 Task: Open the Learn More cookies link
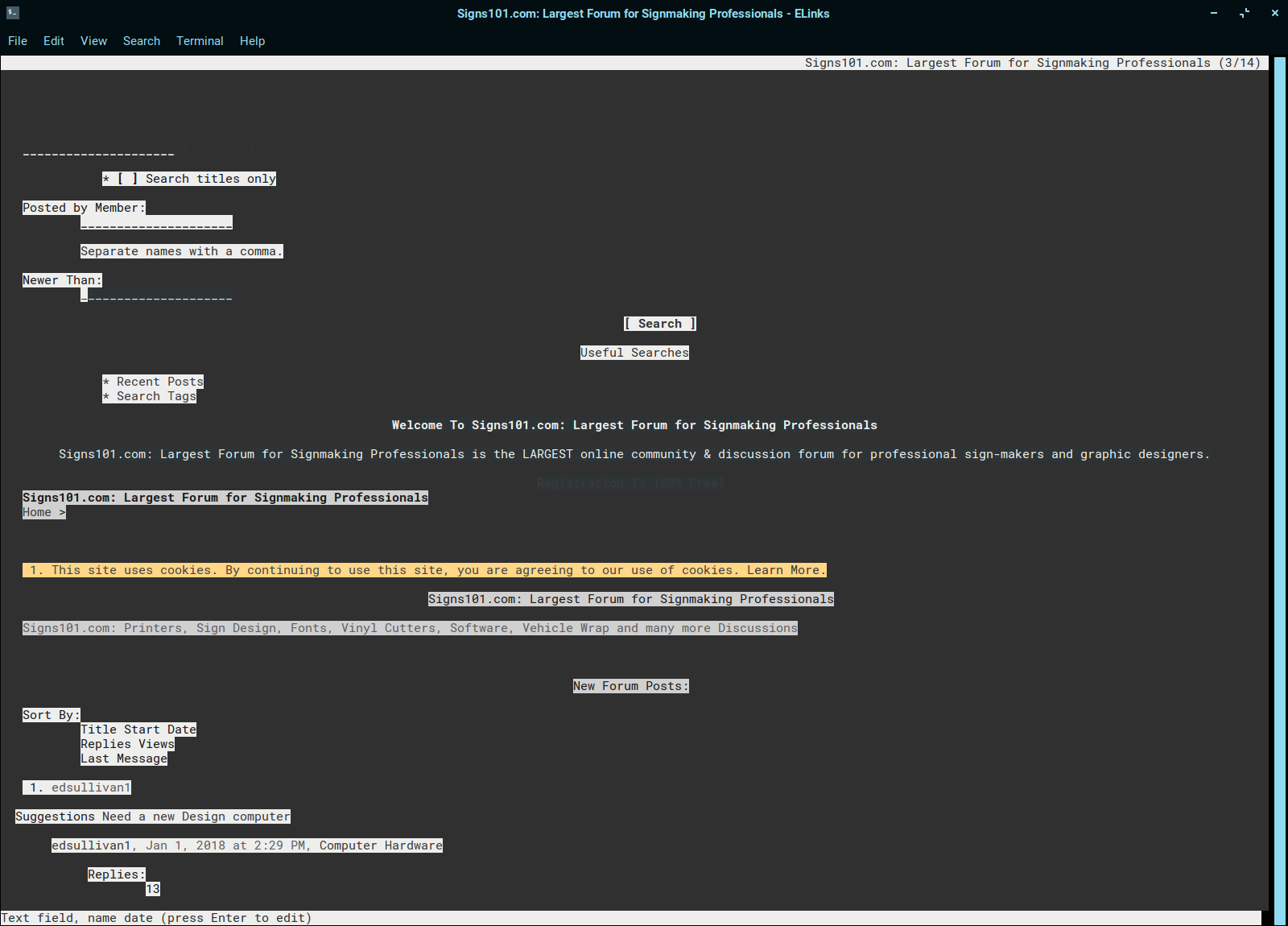(783, 570)
